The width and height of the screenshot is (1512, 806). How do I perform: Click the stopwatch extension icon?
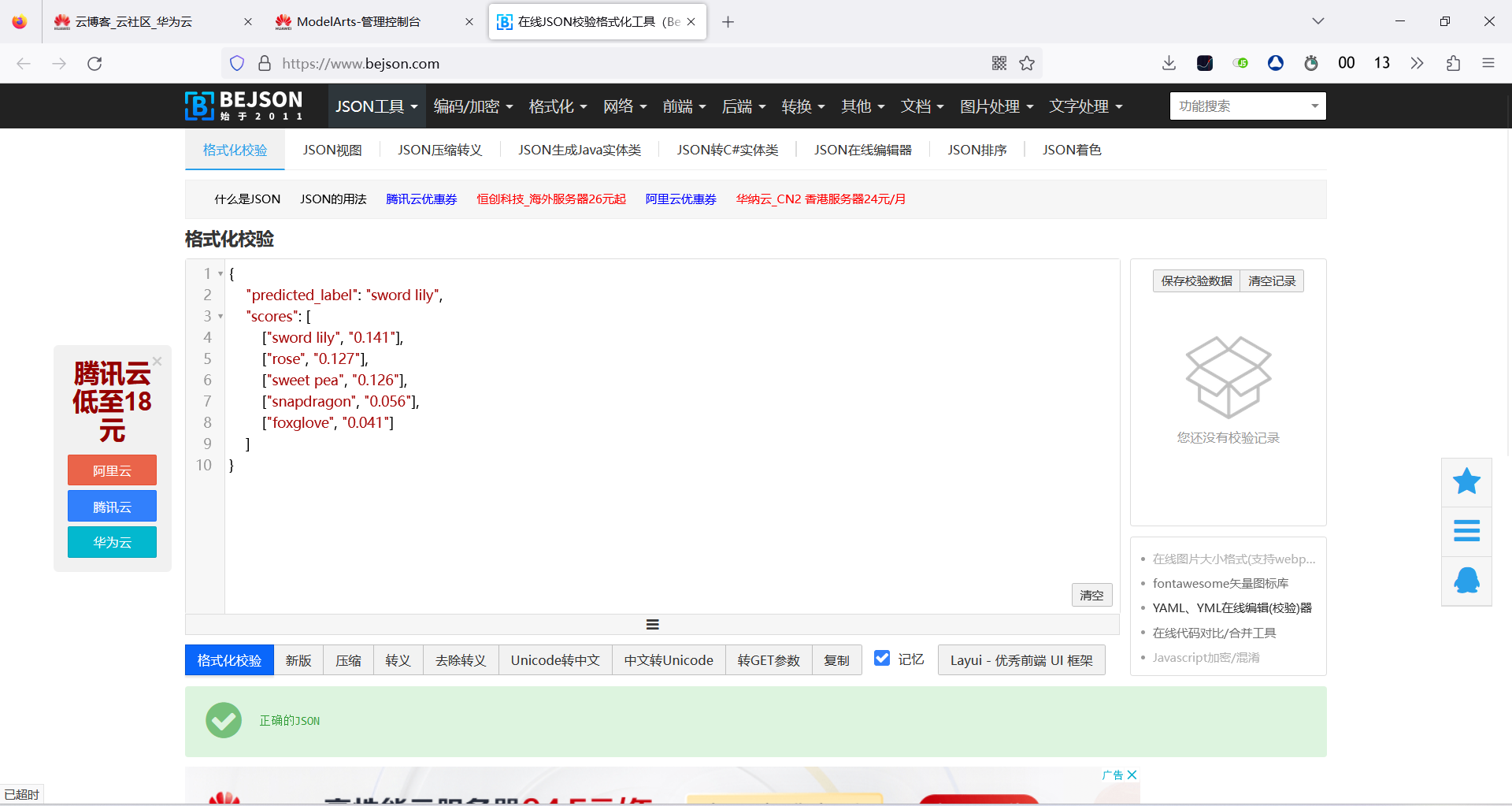click(1311, 63)
